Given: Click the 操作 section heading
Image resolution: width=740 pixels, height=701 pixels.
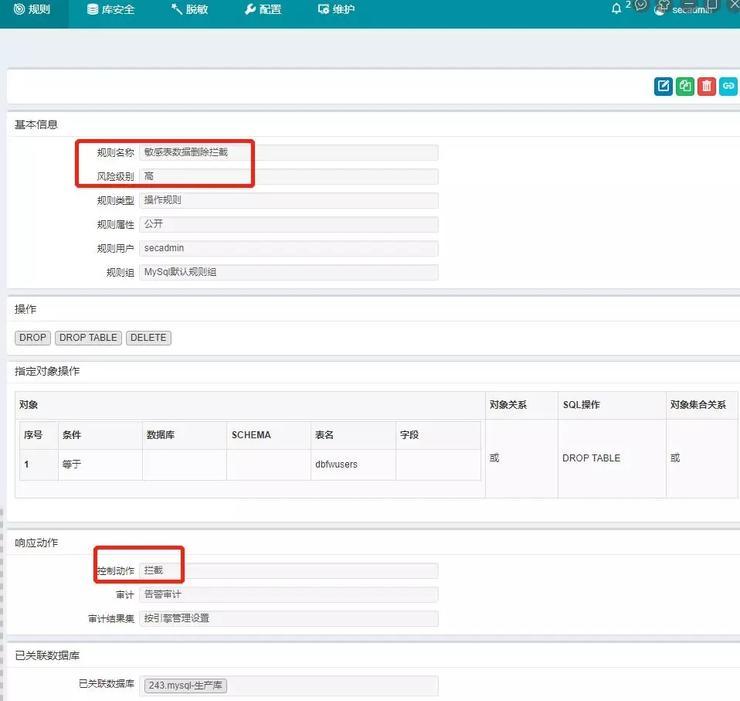Looking at the screenshot, I should click(x=25, y=310).
